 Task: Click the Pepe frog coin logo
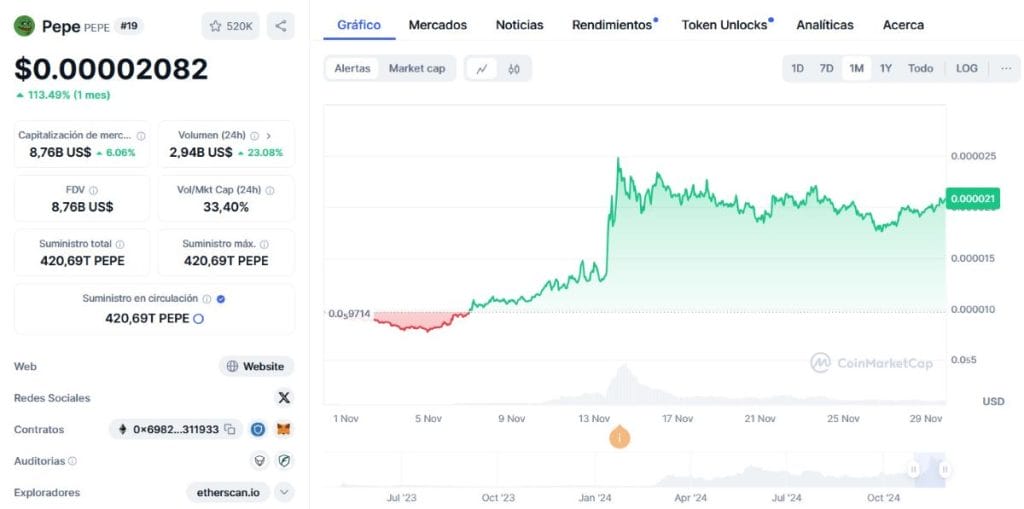(24, 26)
